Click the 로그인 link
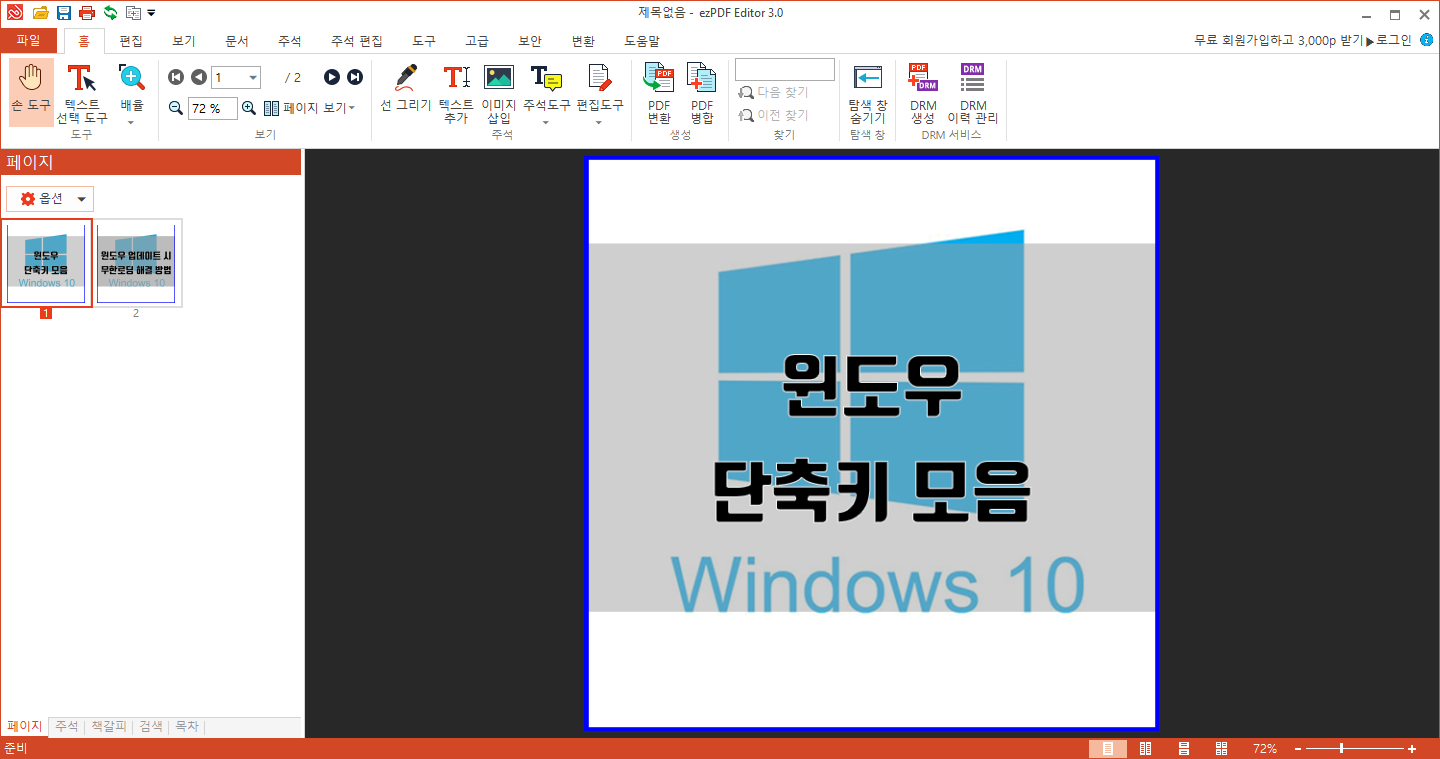Viewport: 1440px width, 759px height. [x=1394, y=41]
